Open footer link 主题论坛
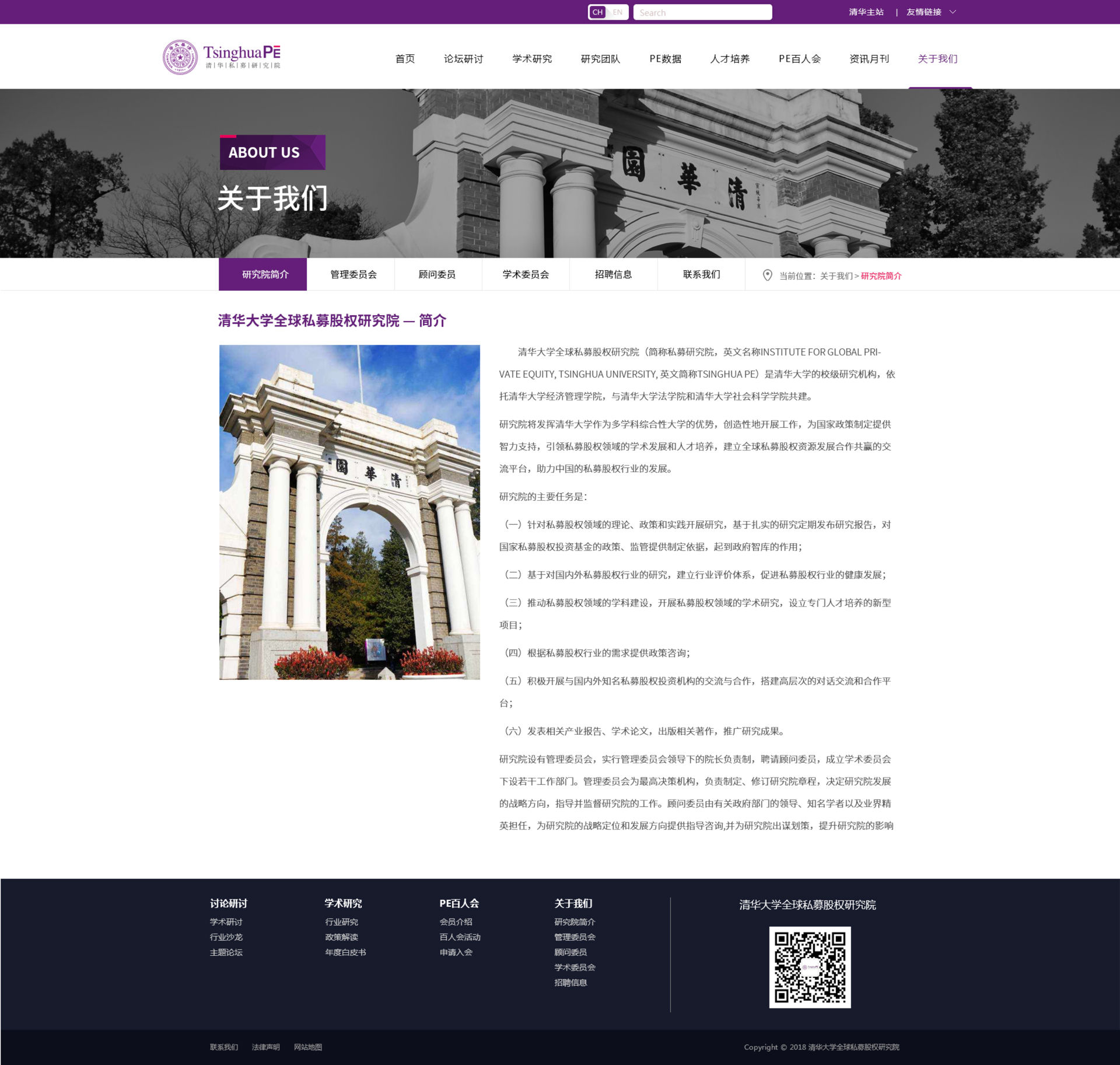Image resolution: width=1120 pixels, height=1065 pixels. [x=226, y=952]
